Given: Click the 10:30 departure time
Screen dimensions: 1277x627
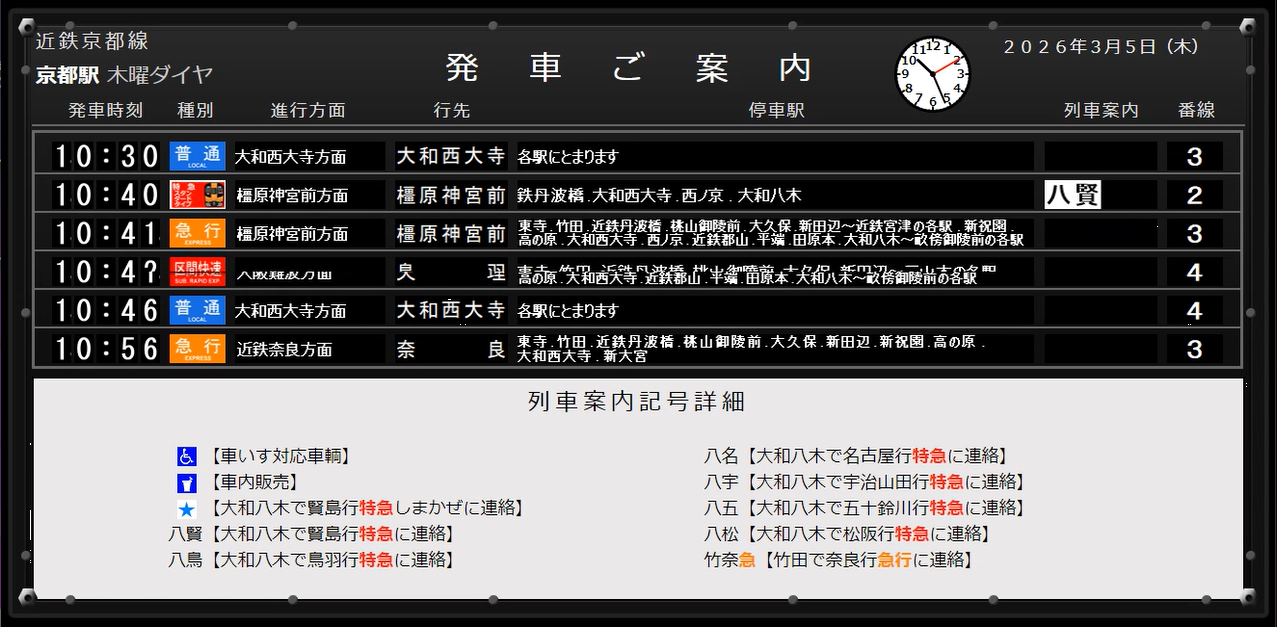Looking at the screenshot, I should (x=106, y=157).
